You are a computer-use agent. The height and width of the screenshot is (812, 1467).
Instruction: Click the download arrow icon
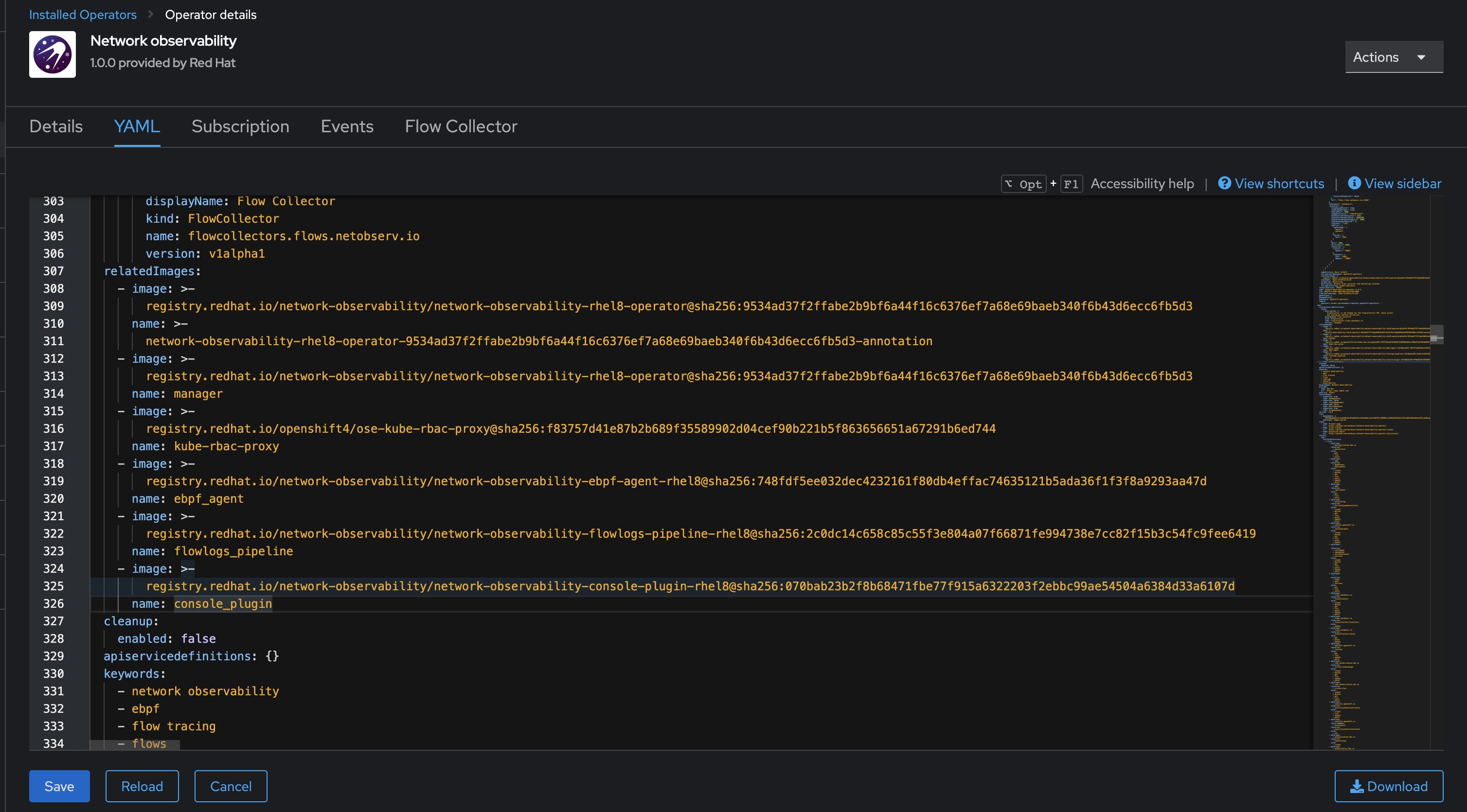pos(1357,786)
